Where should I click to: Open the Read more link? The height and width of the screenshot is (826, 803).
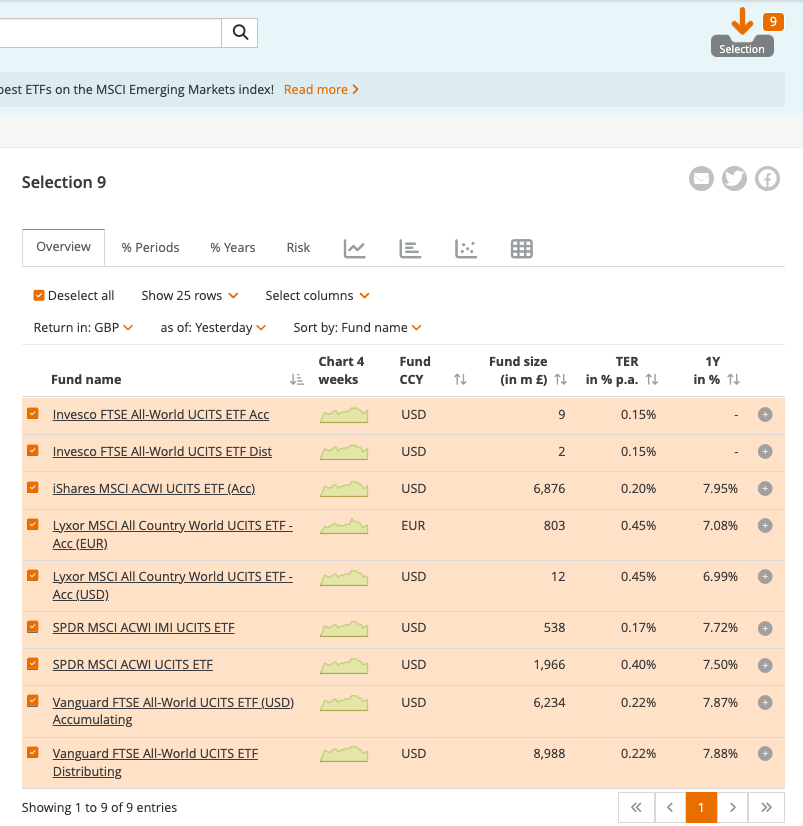click(321, 90)
